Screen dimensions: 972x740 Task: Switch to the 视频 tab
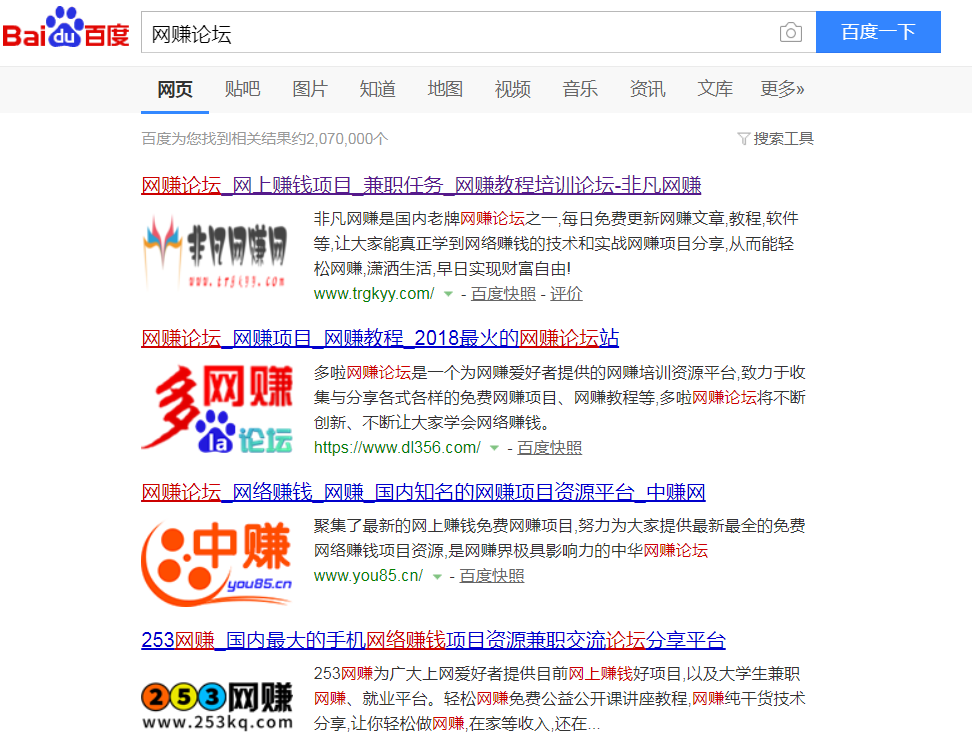tap(513, 89)
